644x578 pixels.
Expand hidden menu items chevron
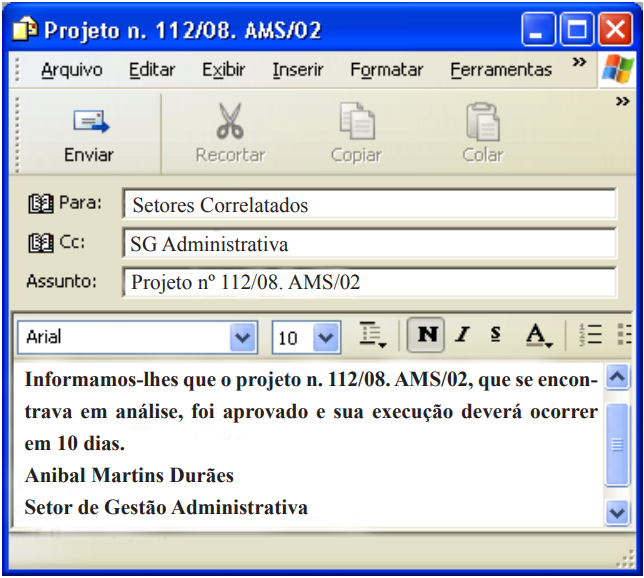coord(579,63)
